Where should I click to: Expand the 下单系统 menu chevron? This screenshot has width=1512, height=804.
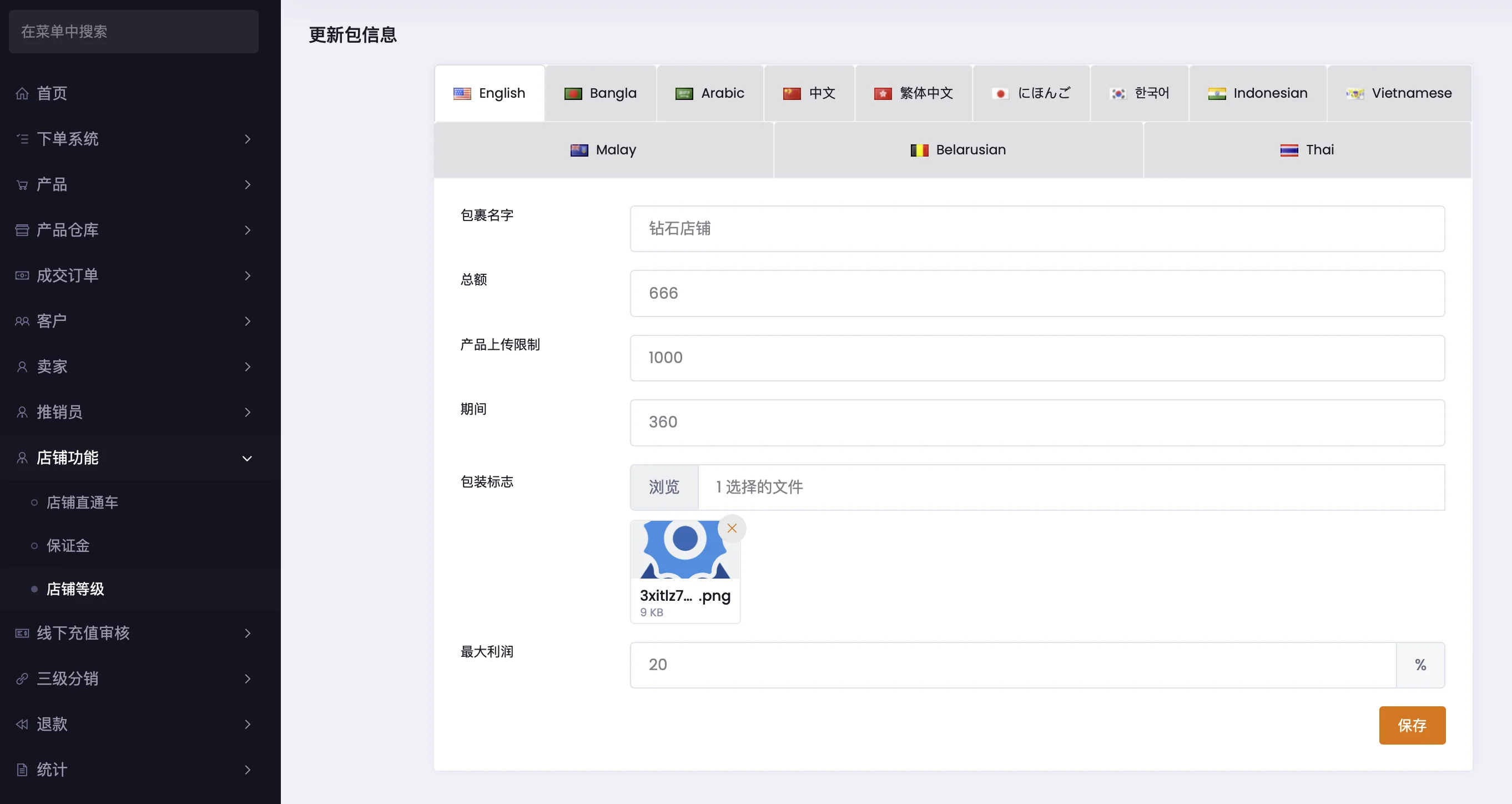(x=247, y=139)
